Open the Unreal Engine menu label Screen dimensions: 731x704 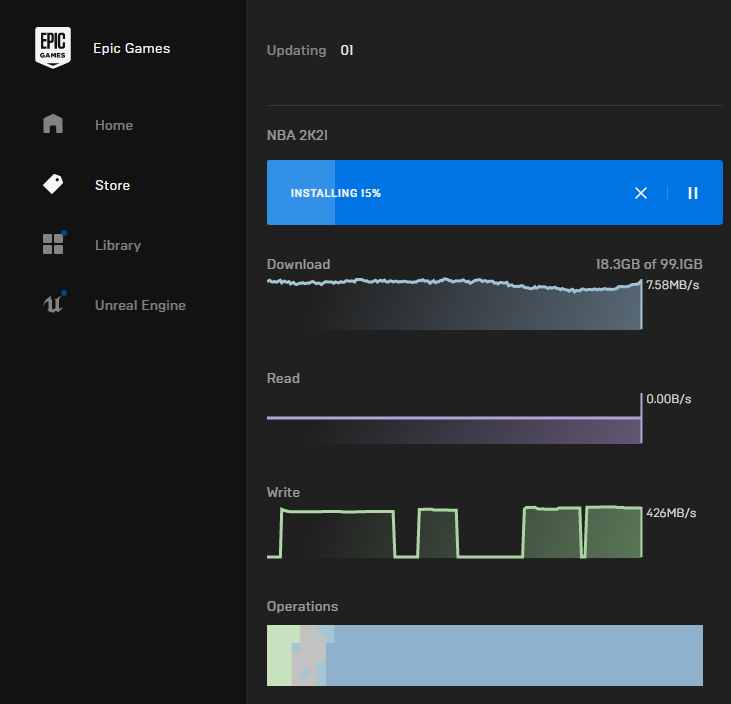pyautogui.click(x=140, y=305)
